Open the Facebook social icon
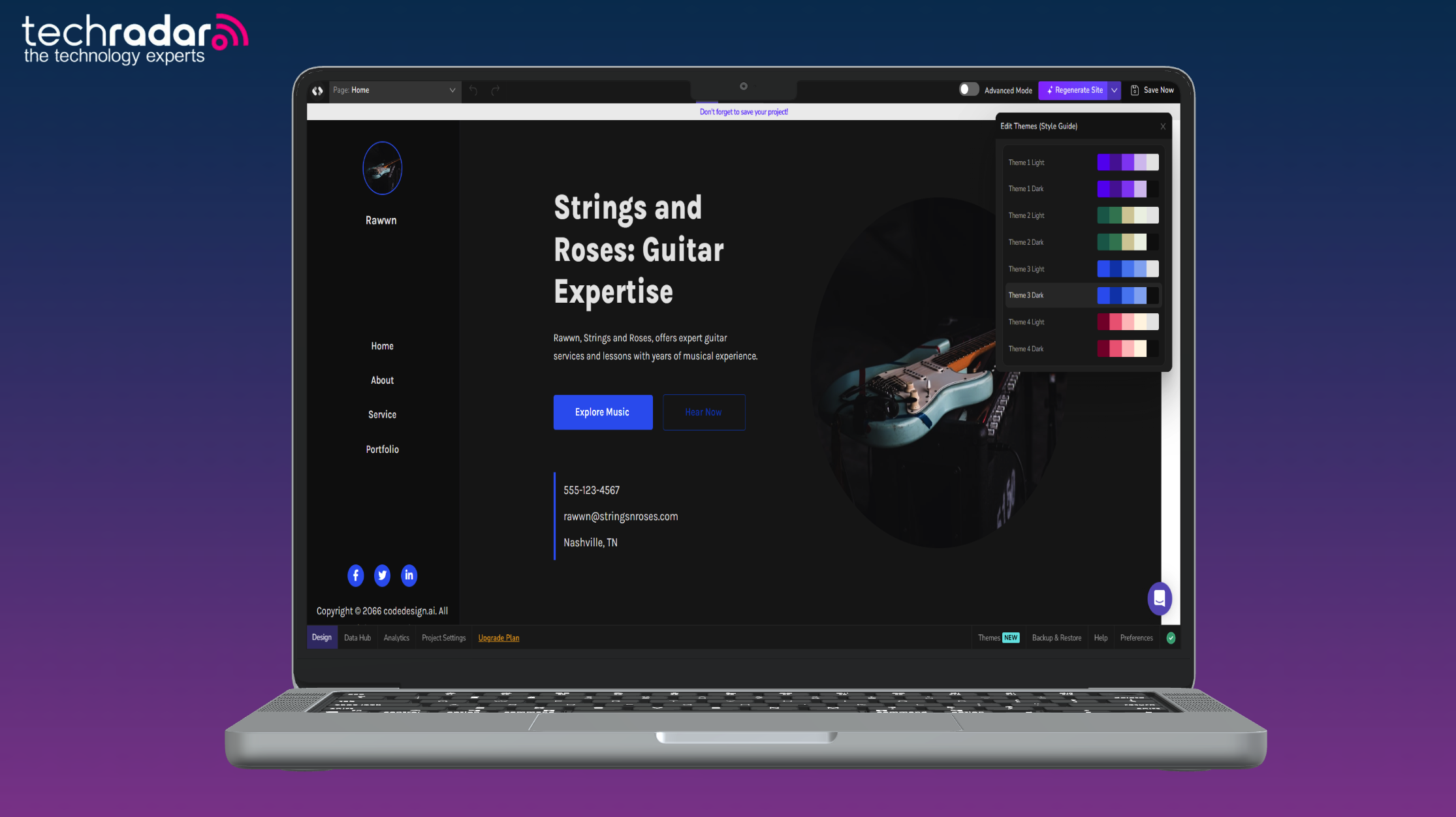 click(x=355, y=576)
